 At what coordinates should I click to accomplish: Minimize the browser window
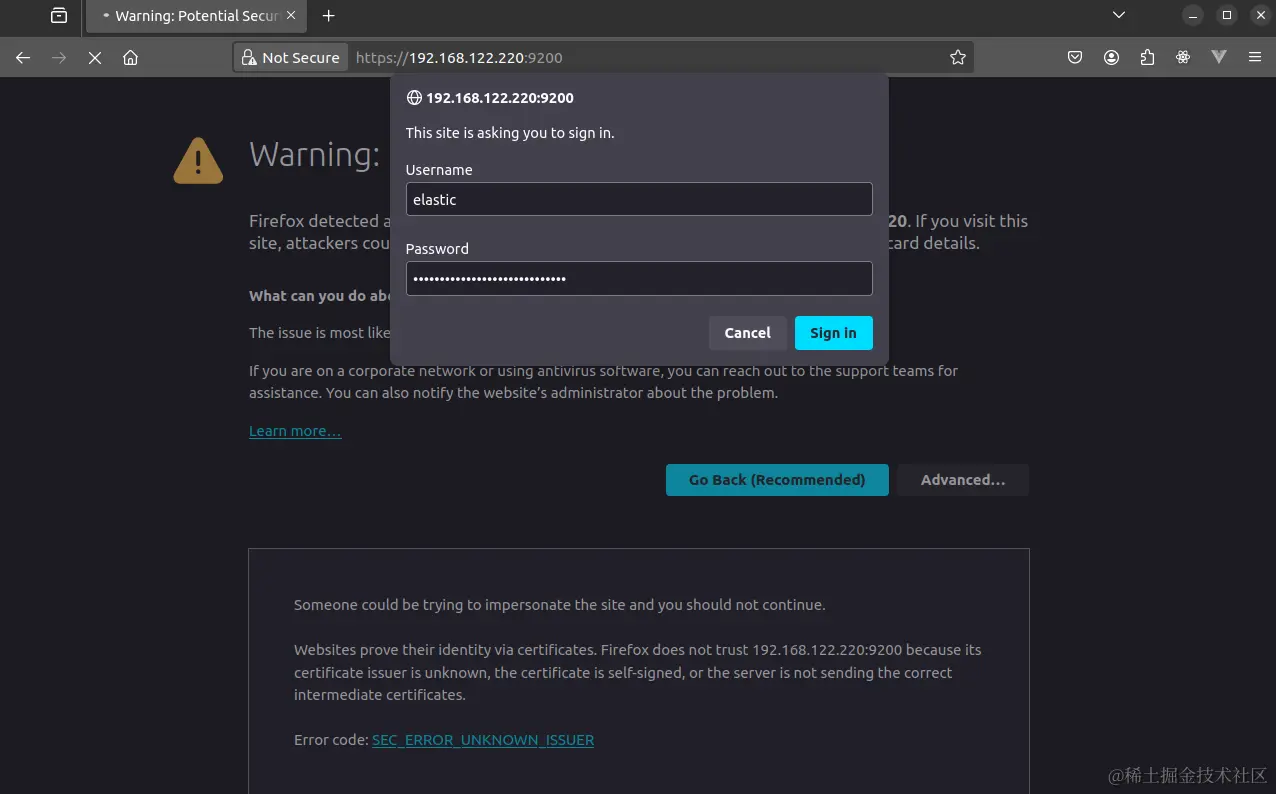1192,15
